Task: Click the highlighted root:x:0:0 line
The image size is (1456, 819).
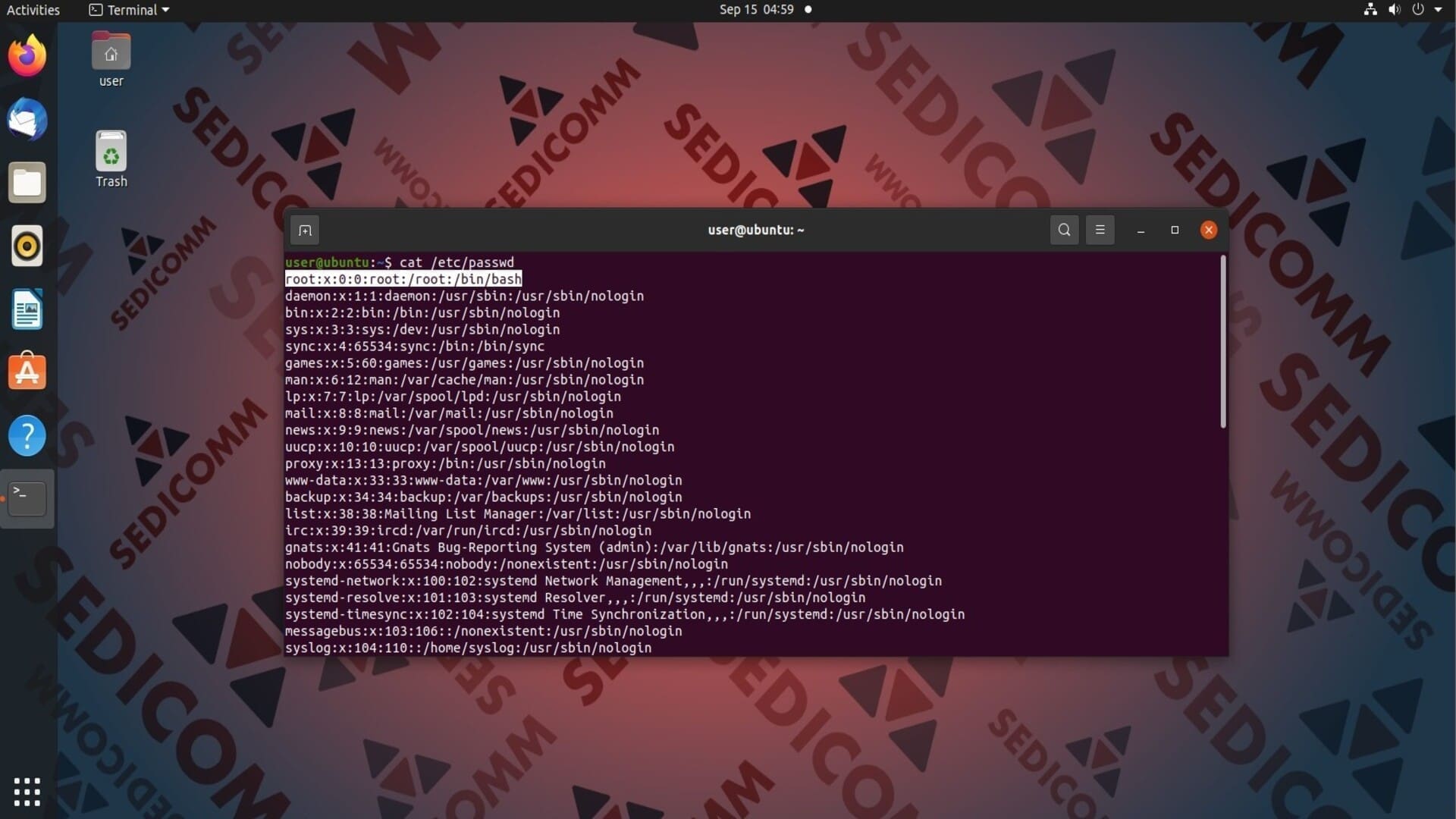Action: [x=403, y=279]
